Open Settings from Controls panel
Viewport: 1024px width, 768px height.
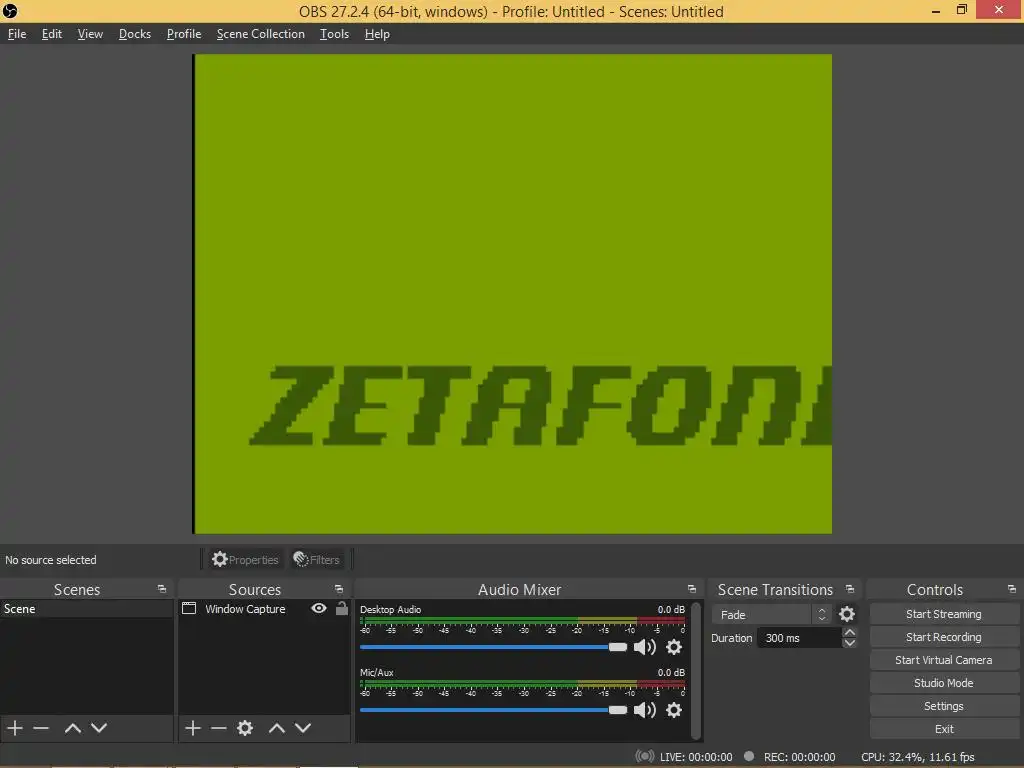(944, 706)
